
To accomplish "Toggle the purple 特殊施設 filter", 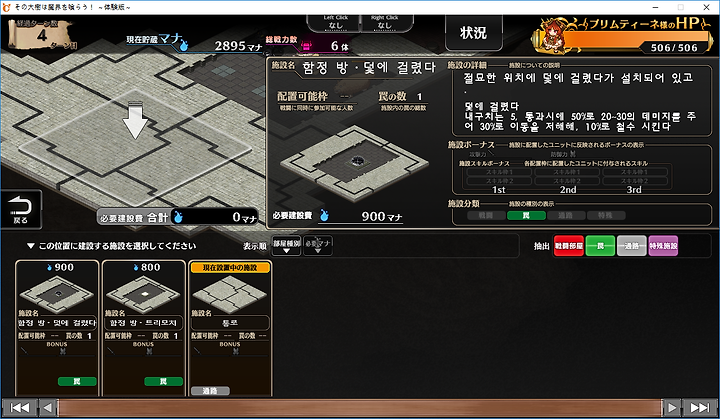I will tap(663, 246).
